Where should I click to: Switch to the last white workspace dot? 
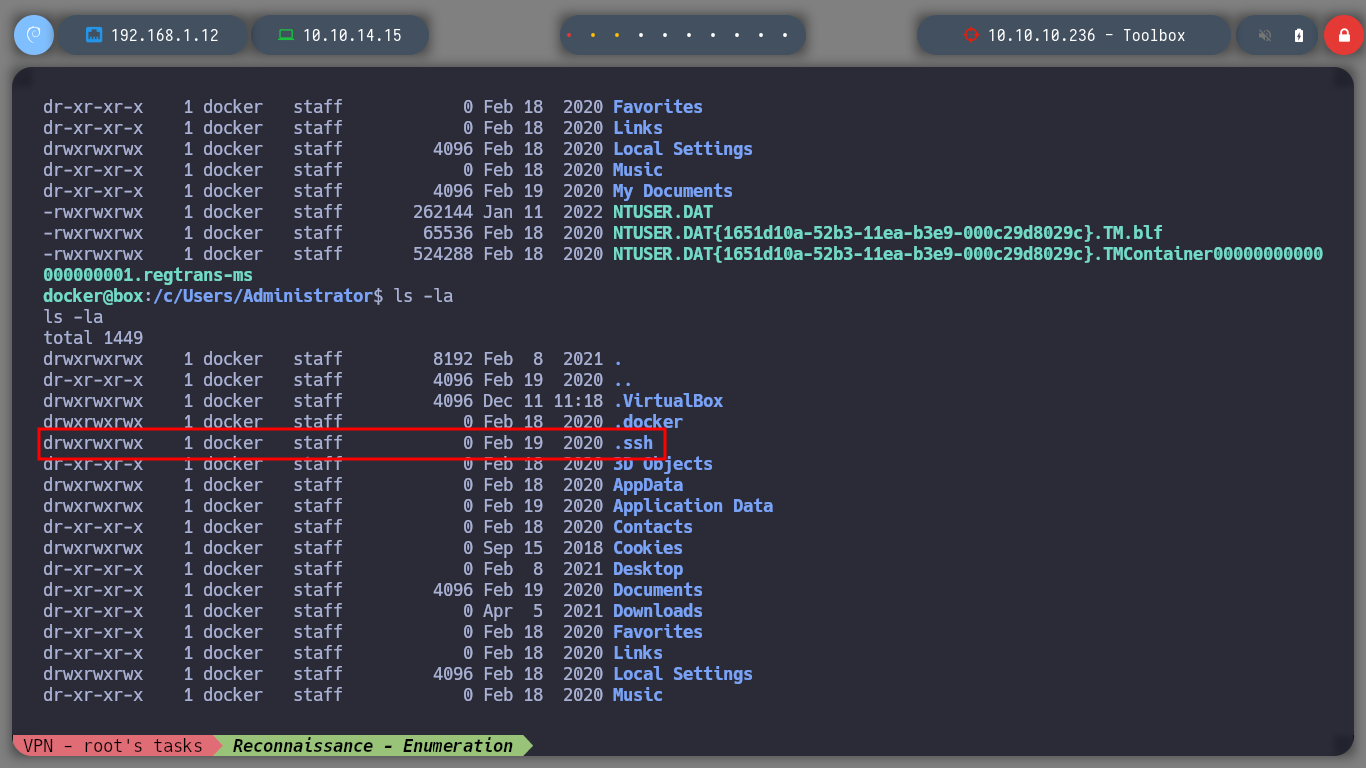785,35
